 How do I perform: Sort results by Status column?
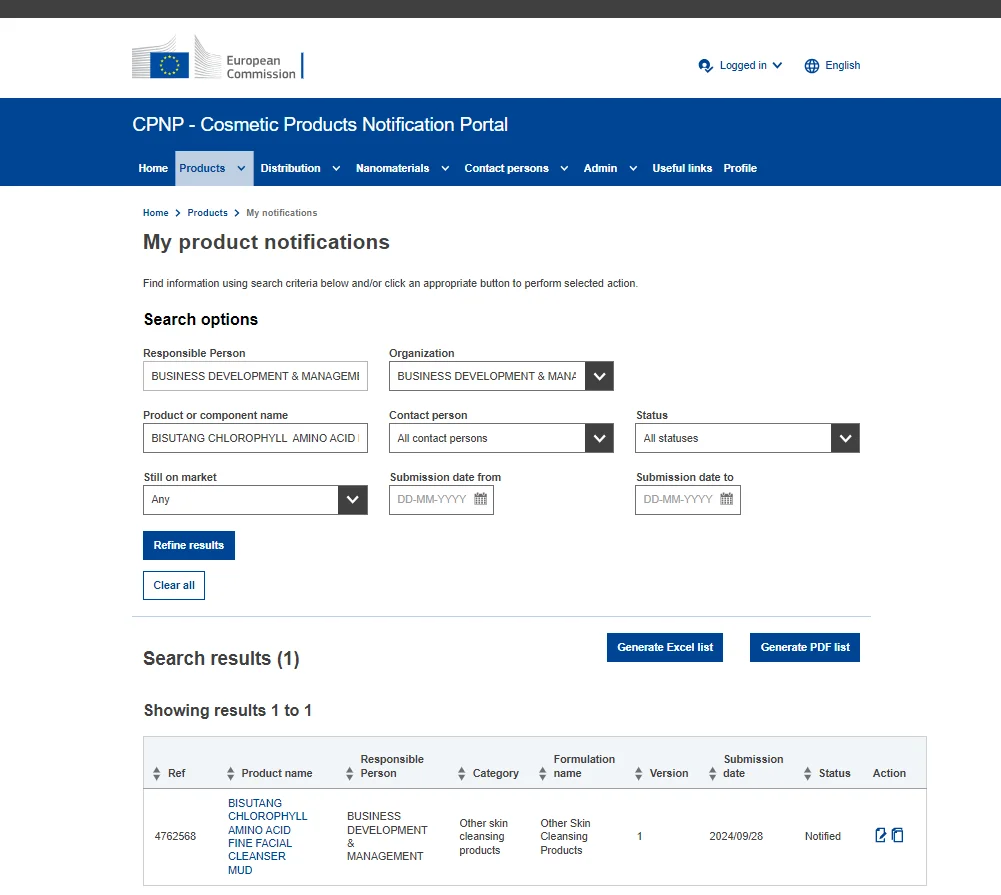point(808,774)
